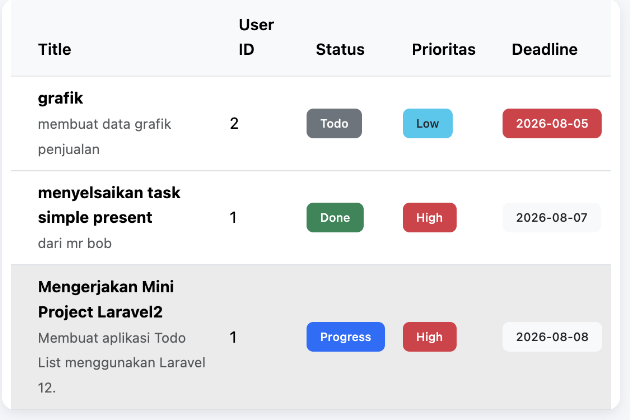Click the Title column header
Screen dimensions: 630x420
(x=55, y=50)
